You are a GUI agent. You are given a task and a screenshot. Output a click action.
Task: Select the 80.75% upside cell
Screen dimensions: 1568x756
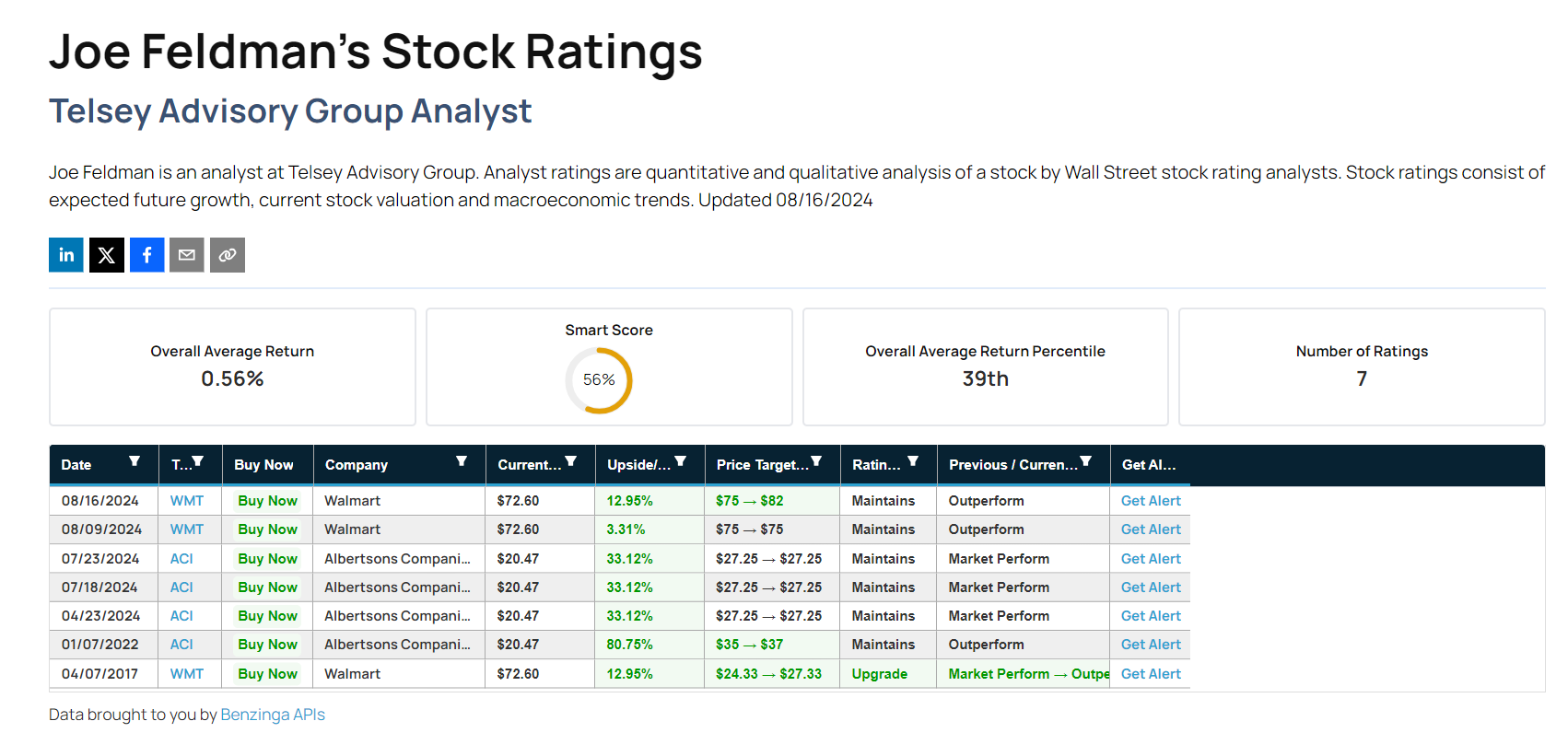tap(649, 645)
